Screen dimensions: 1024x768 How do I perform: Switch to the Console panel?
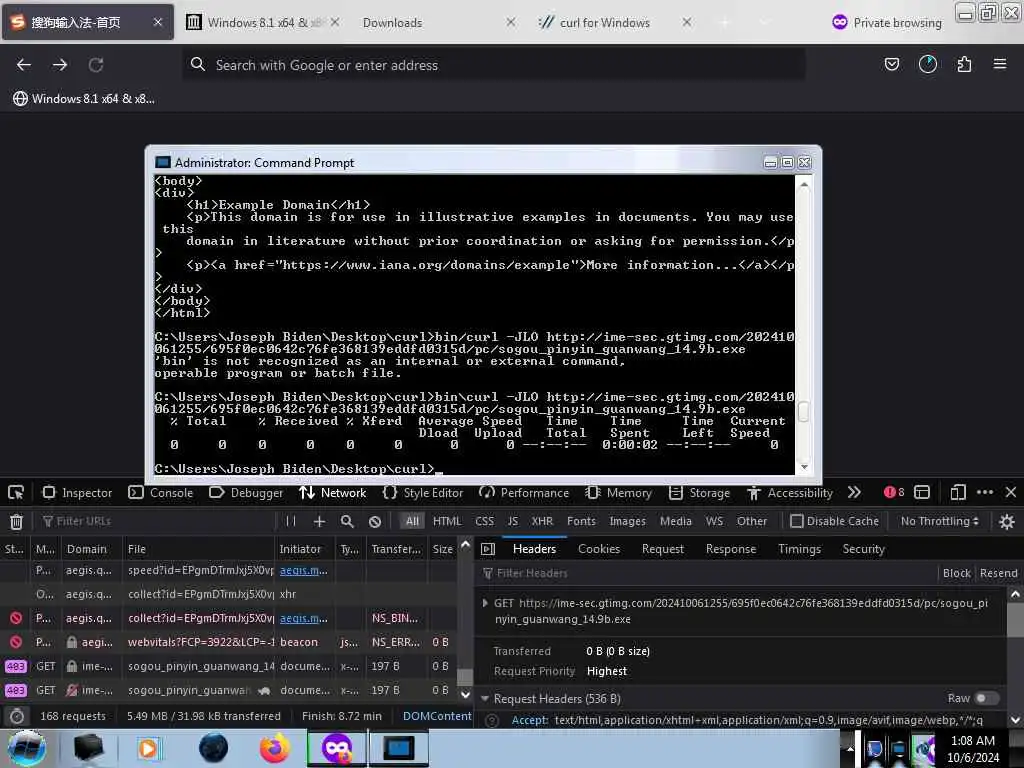pos(161,492)
